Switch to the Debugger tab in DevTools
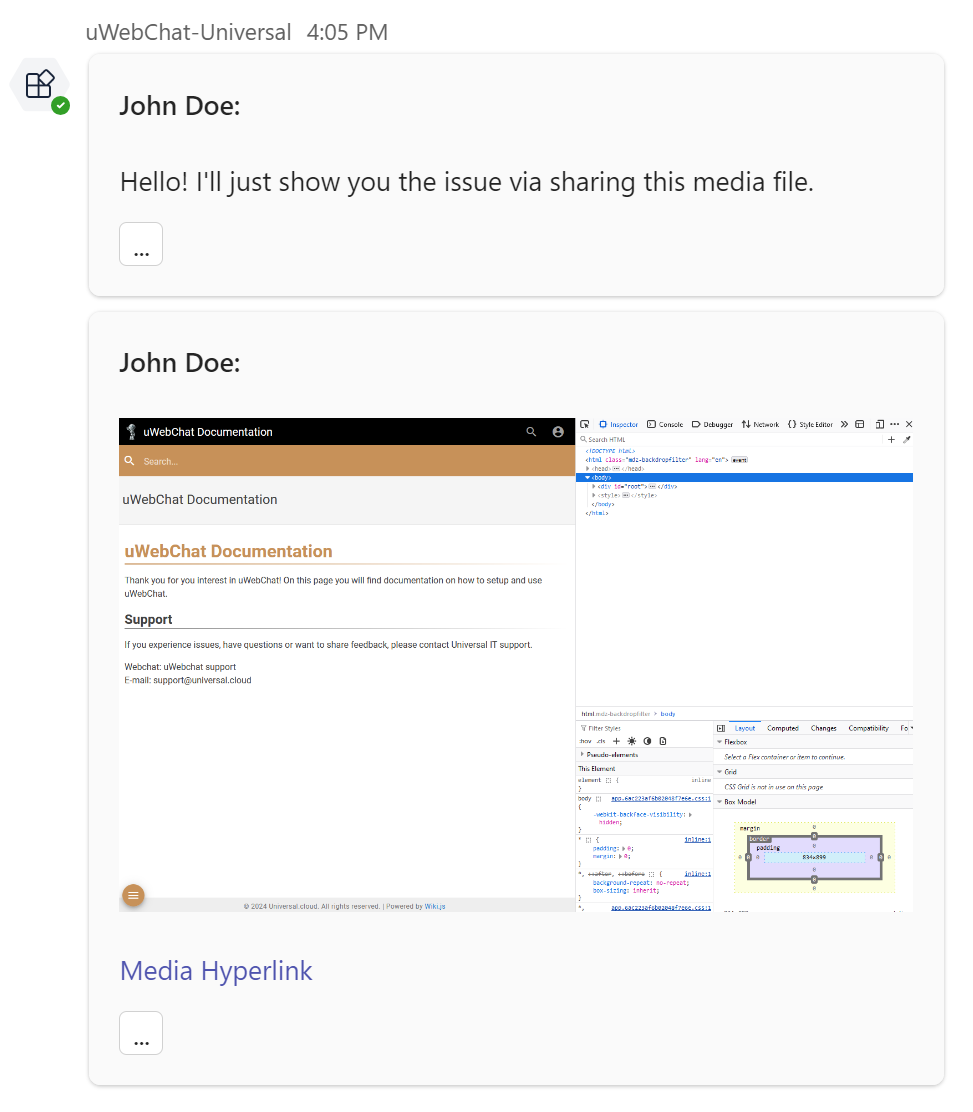This screenshot has height=1112, width=973. pyautogui.click(x=716, y=424)
